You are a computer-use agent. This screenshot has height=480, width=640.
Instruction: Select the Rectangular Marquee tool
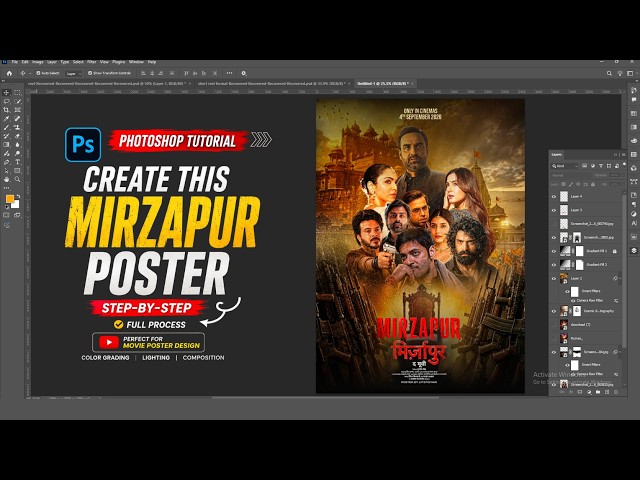(18, 93)
